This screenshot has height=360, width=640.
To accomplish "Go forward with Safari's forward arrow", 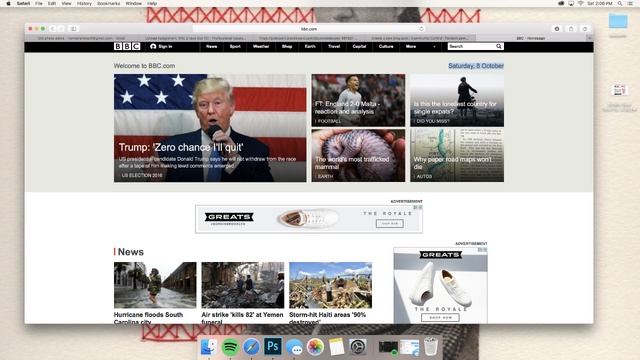I will [x=61, y=29].
